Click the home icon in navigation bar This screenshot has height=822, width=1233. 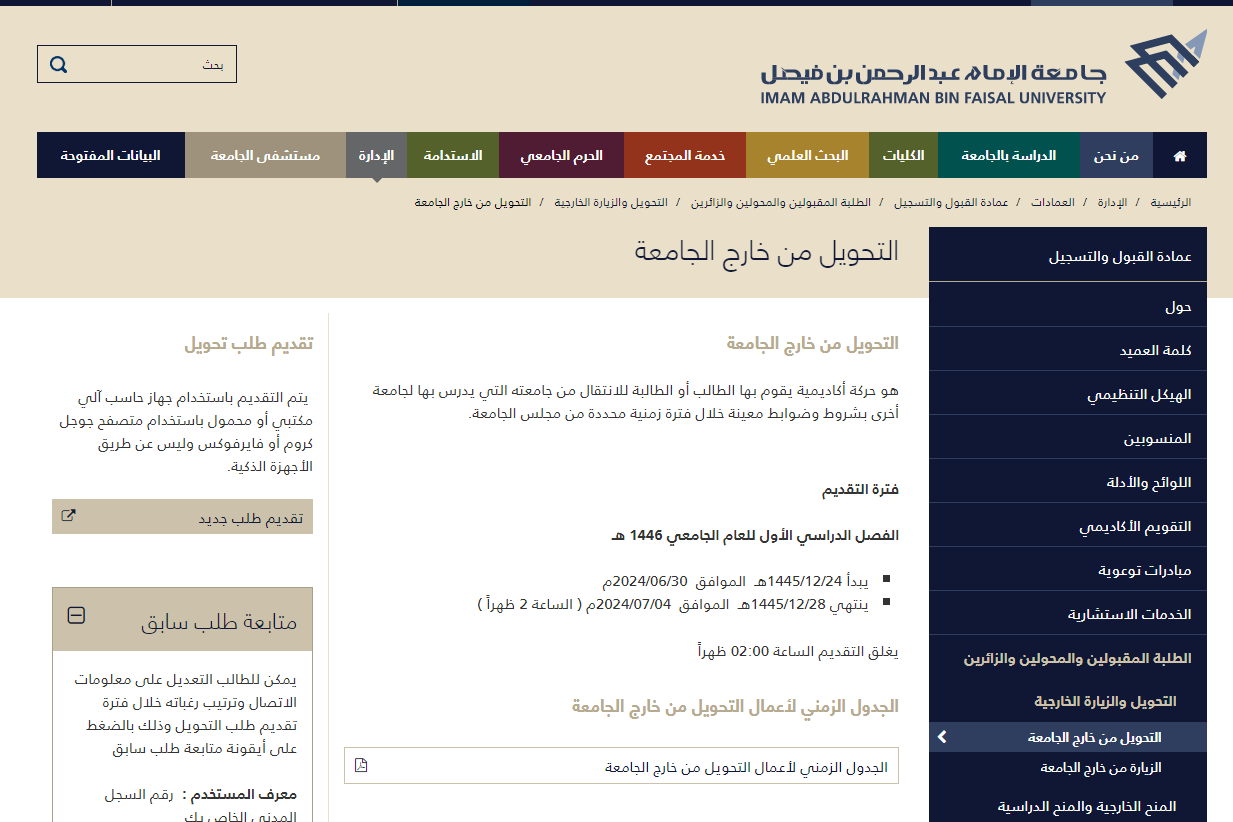click(x=1180, y=156)
